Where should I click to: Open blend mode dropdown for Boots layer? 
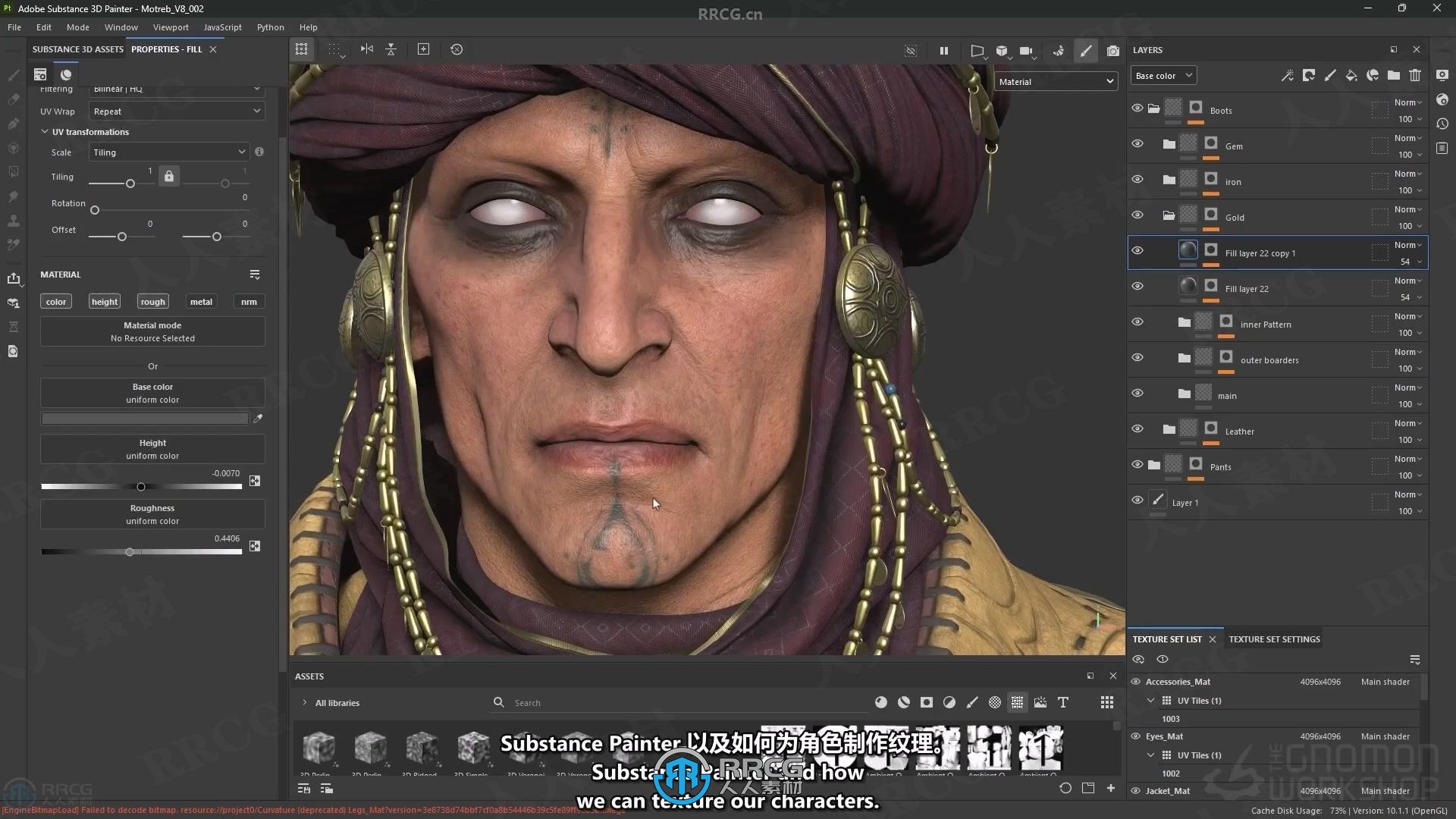(x=1408, y=102)
